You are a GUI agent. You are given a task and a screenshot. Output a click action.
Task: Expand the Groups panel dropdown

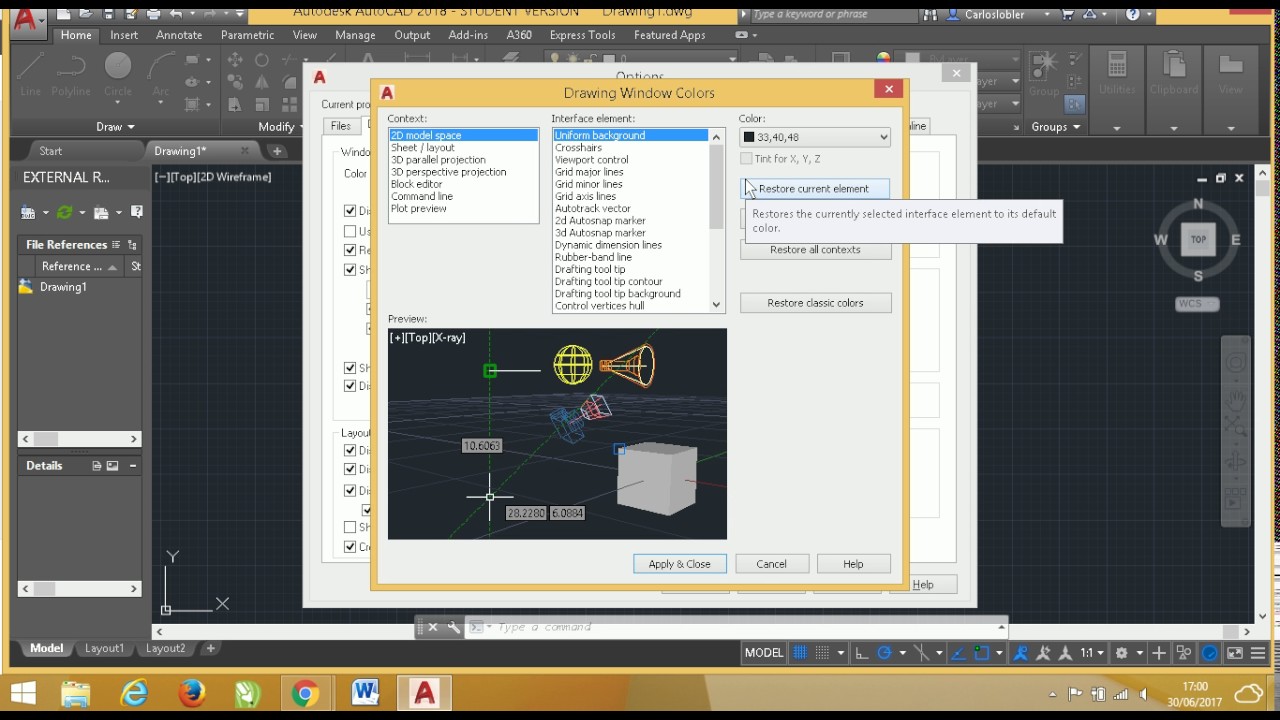tap(1055, 127)
